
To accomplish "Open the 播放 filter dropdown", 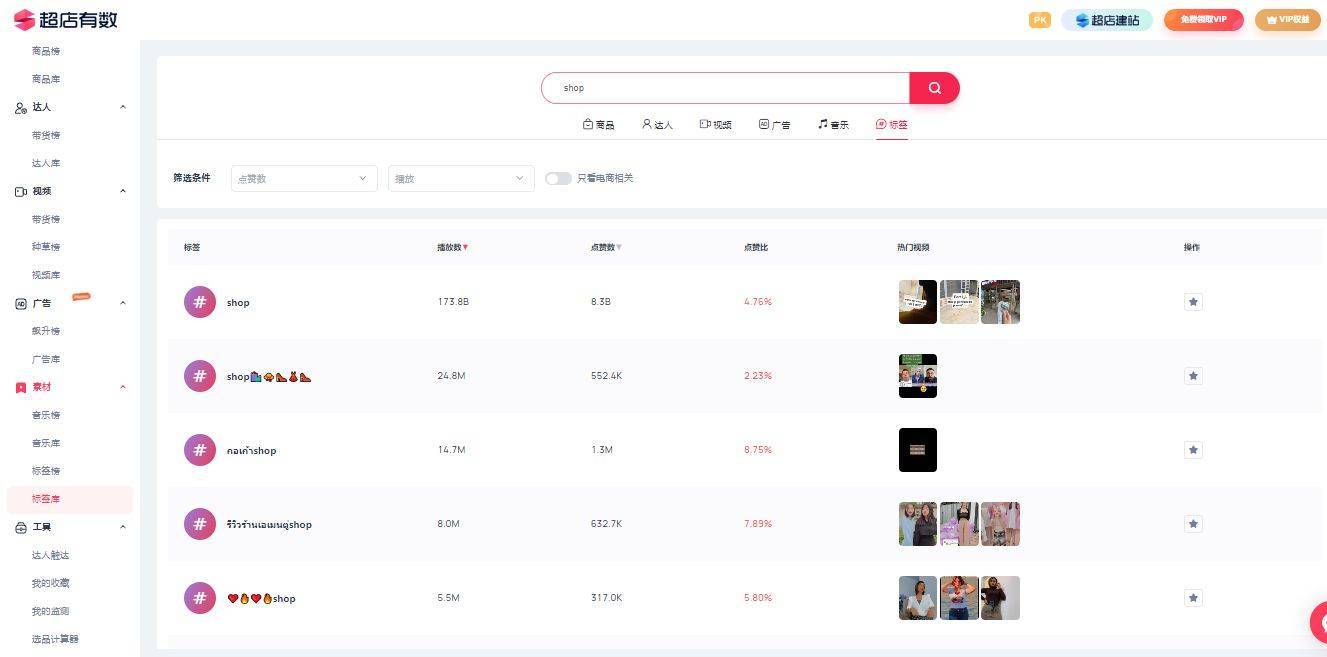I will [459, 177].
